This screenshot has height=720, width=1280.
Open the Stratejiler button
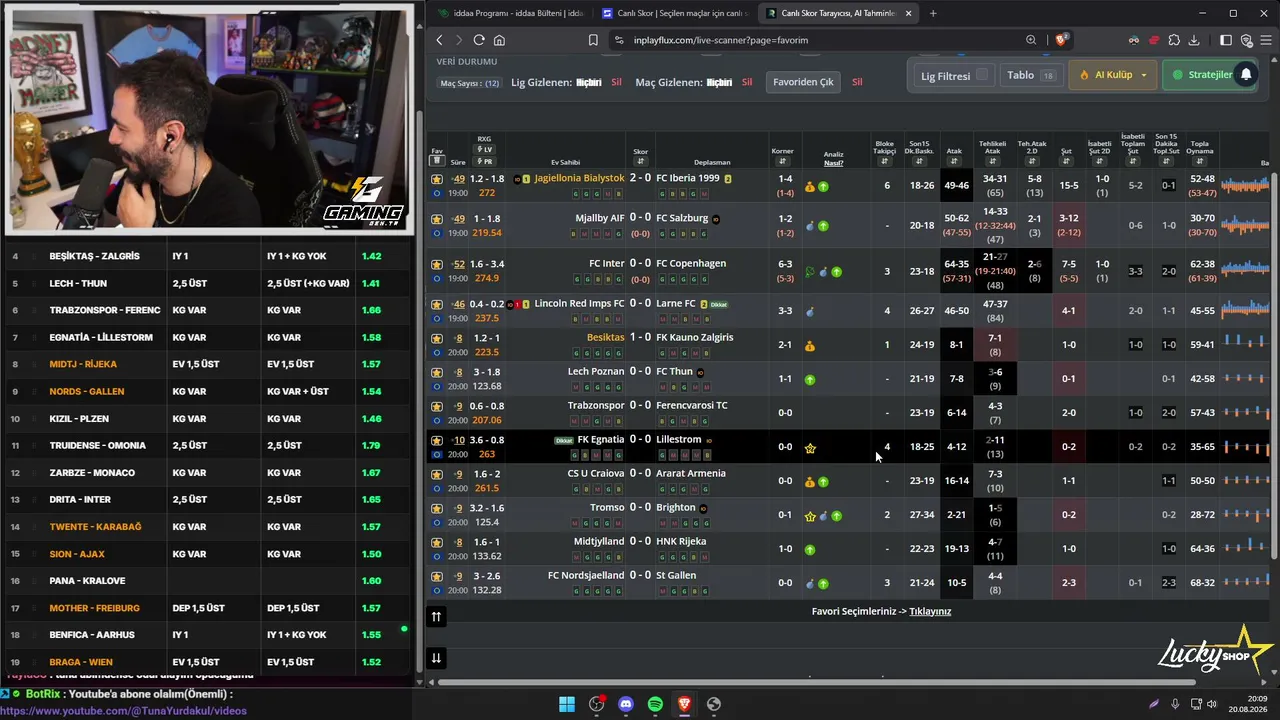coord(1208,75)
